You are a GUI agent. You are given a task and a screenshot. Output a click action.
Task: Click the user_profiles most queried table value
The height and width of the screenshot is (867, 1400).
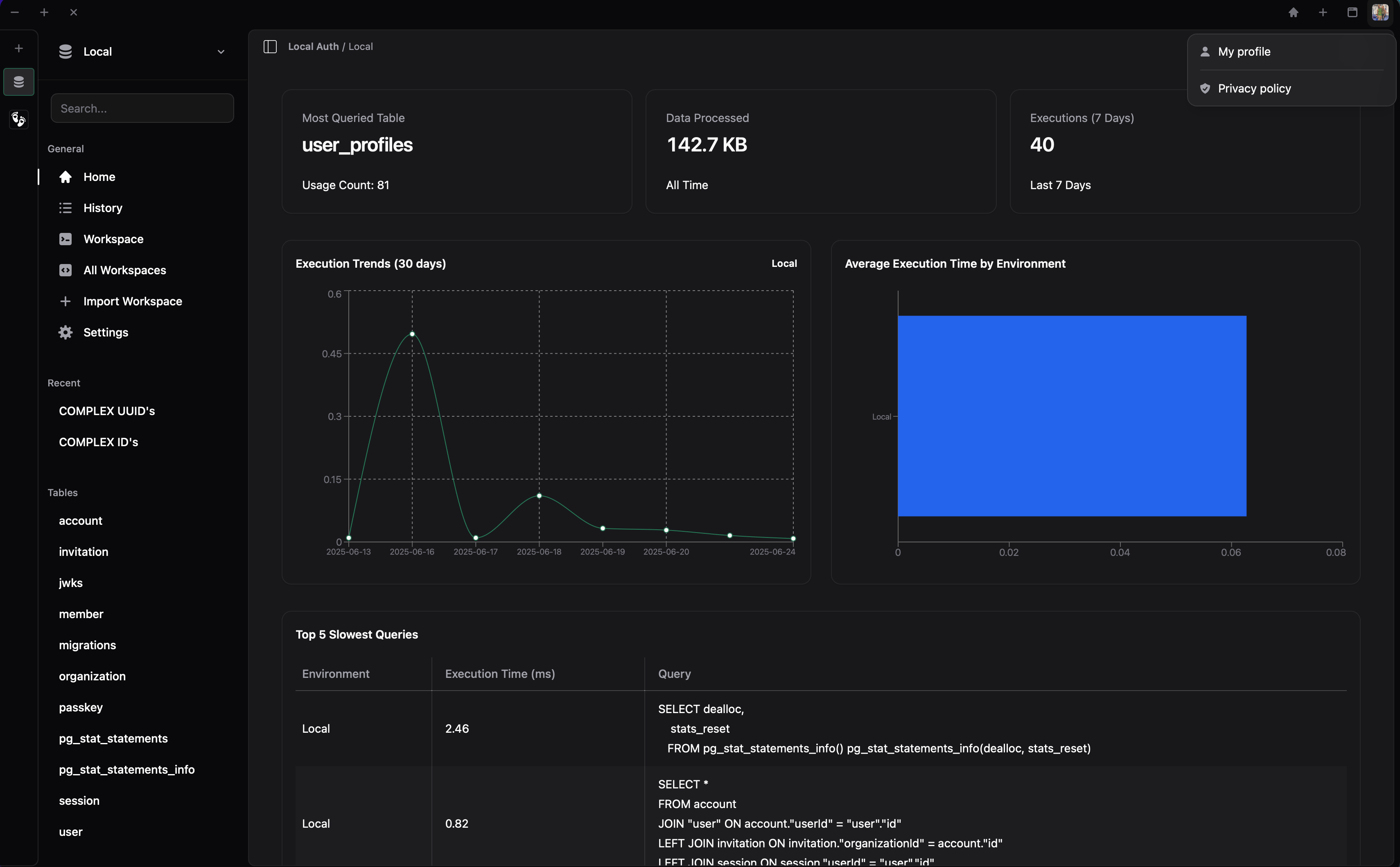(357, 145)
